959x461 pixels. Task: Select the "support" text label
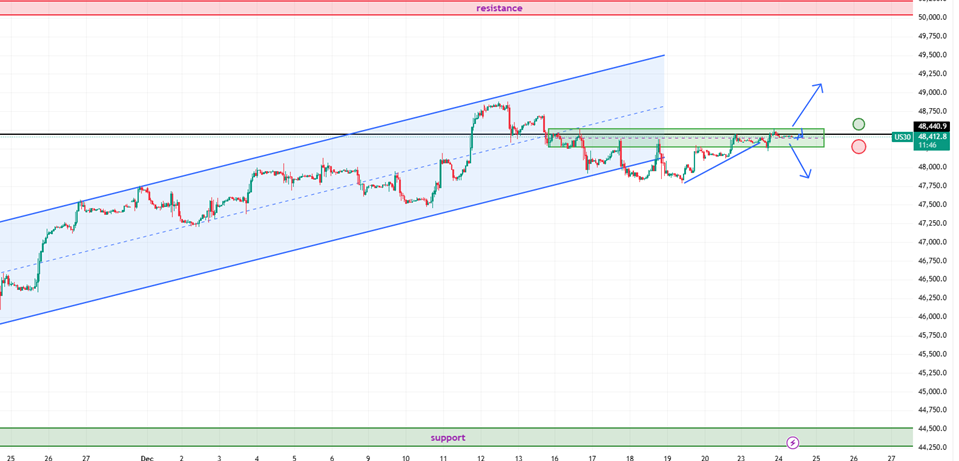click(x=448, y=437)
